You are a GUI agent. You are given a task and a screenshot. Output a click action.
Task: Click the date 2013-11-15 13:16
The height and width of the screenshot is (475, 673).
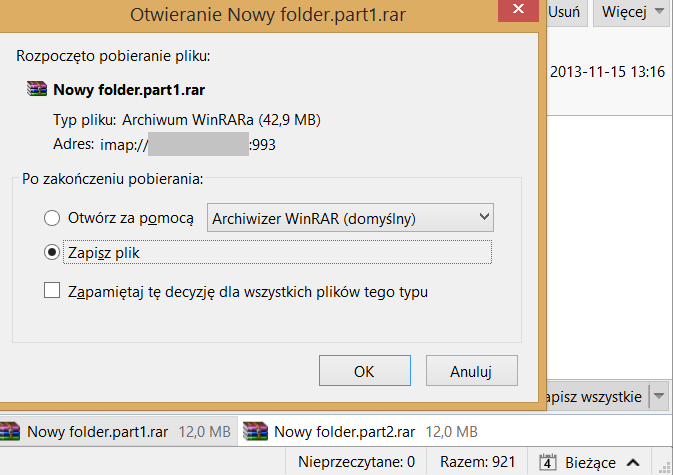point(607,72)
